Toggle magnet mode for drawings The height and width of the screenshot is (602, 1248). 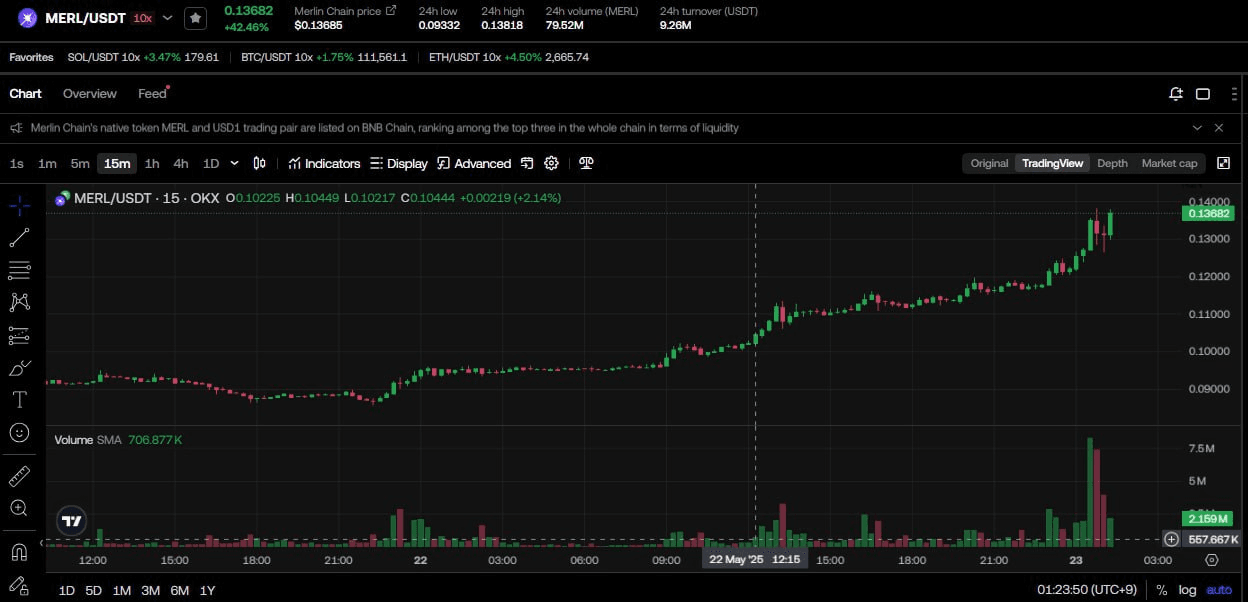tap(19, 551)
